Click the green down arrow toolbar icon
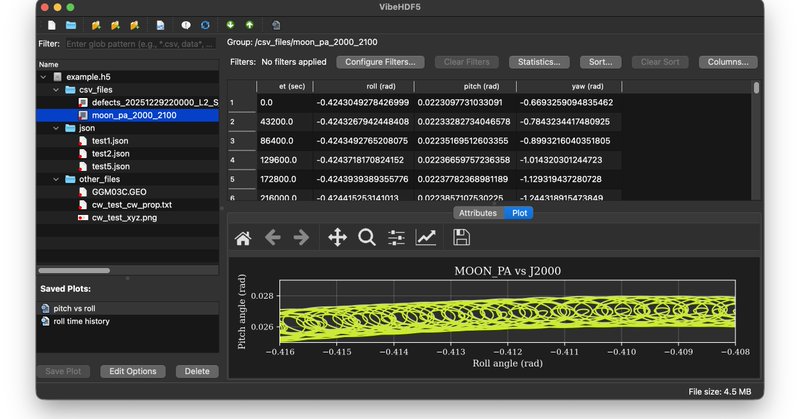The height and width of the screenshot is (419, 800). 230,24
